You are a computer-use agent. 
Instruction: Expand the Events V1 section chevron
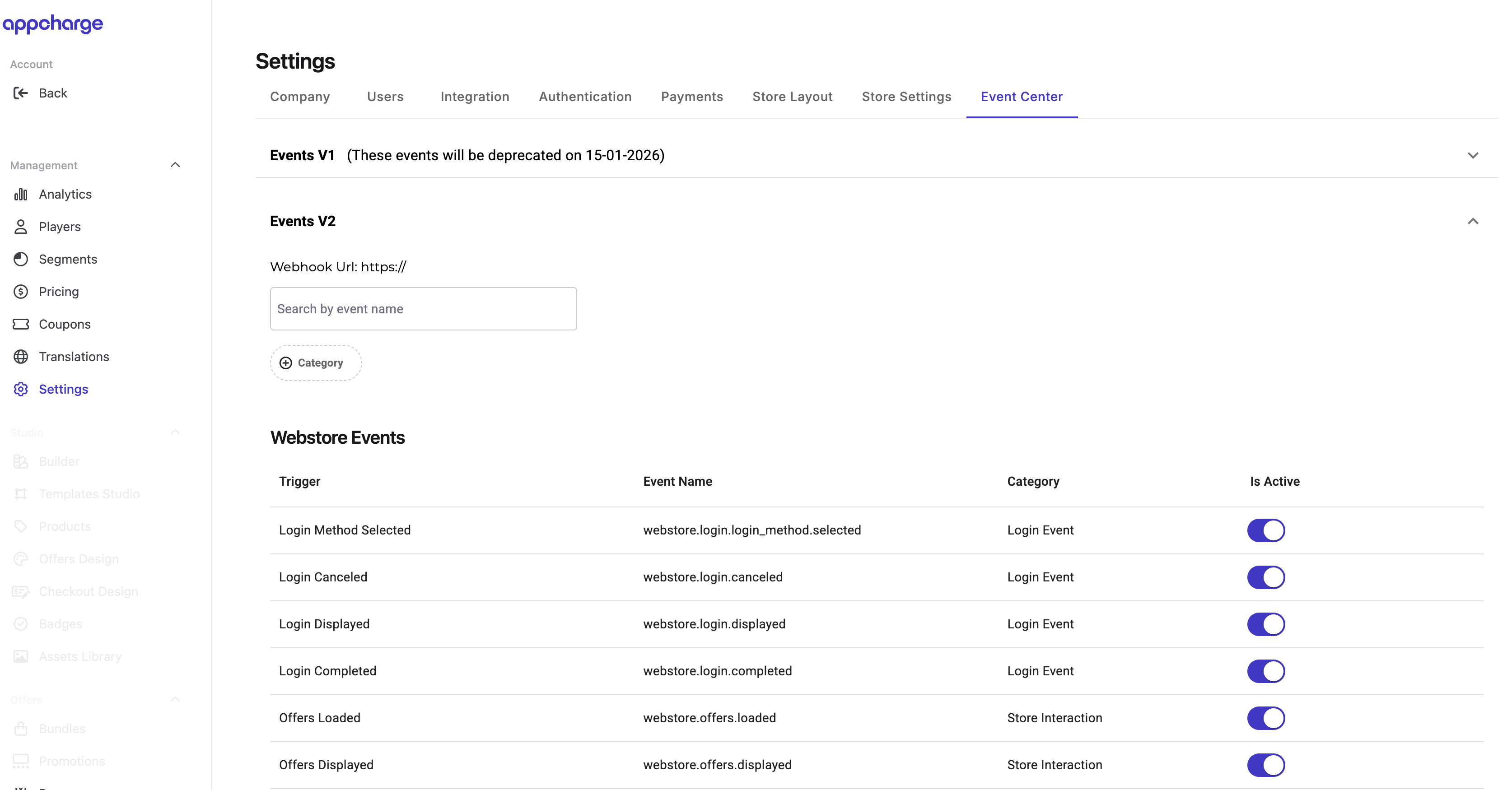(1472, 156)
